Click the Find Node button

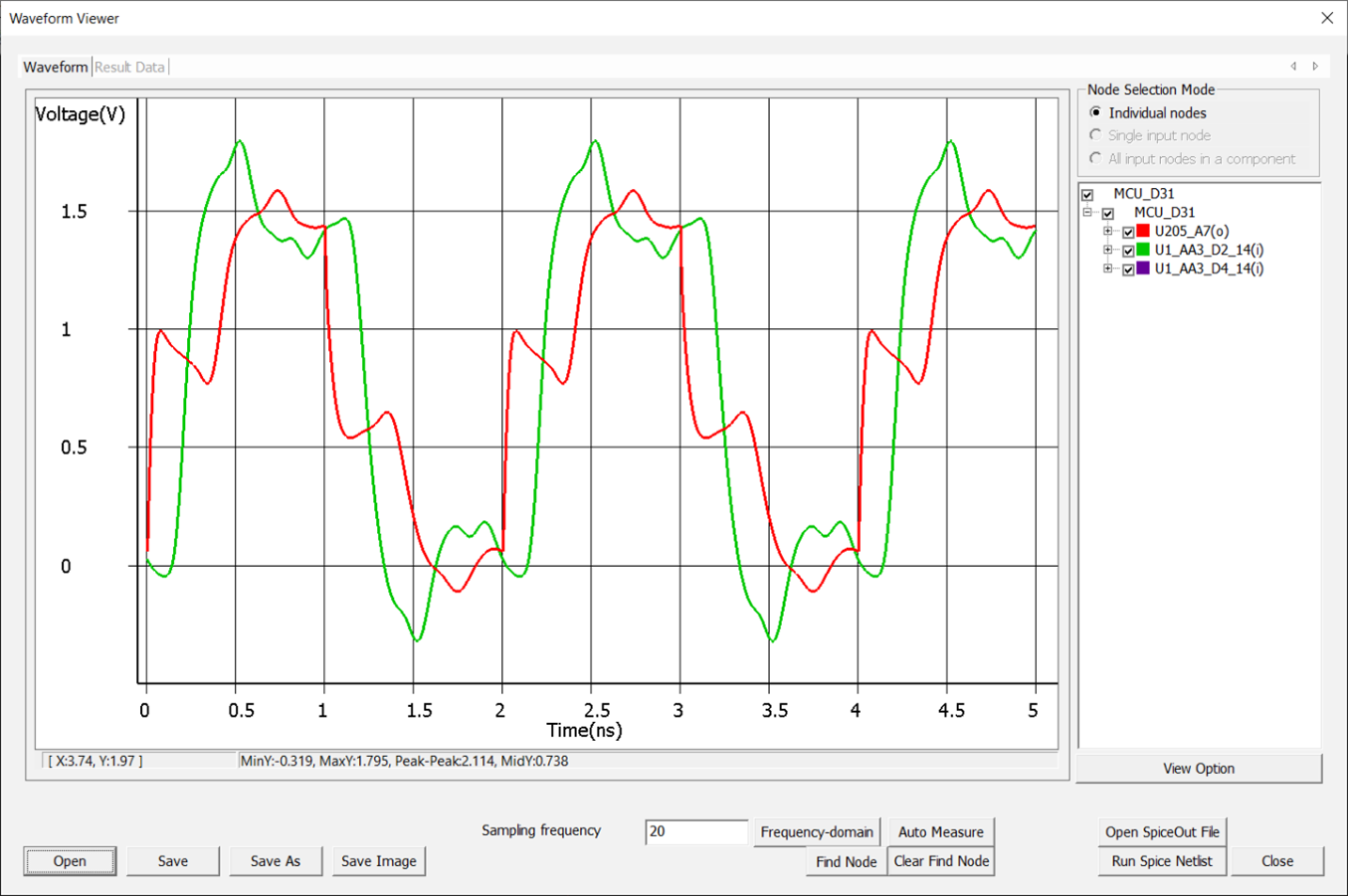(846, 861)
